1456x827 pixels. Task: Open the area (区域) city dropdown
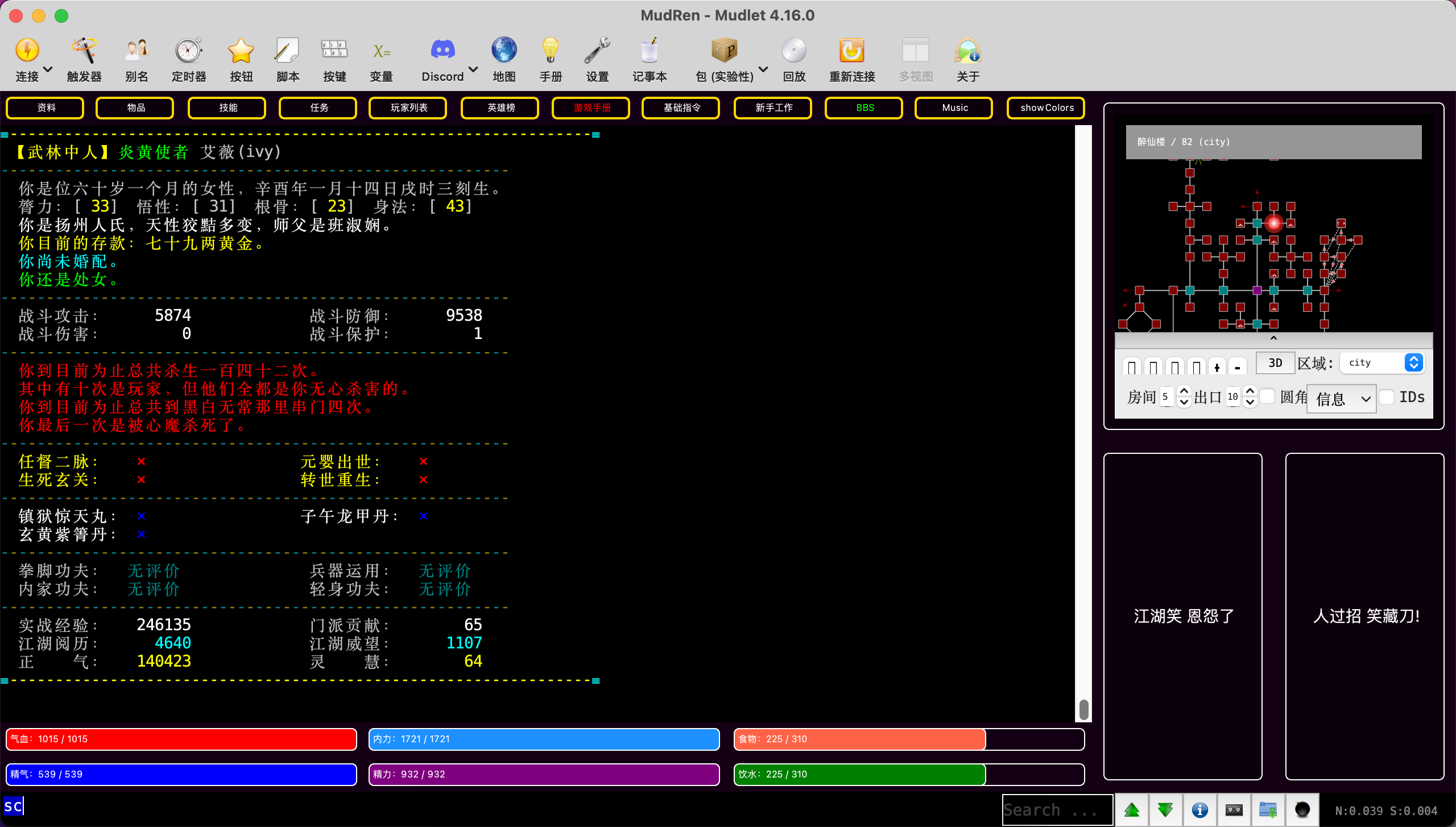(x=1382, y=363)
